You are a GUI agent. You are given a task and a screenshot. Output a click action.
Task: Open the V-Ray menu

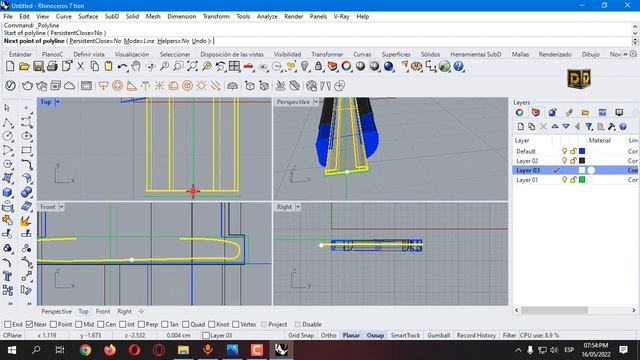coord(341,16)
